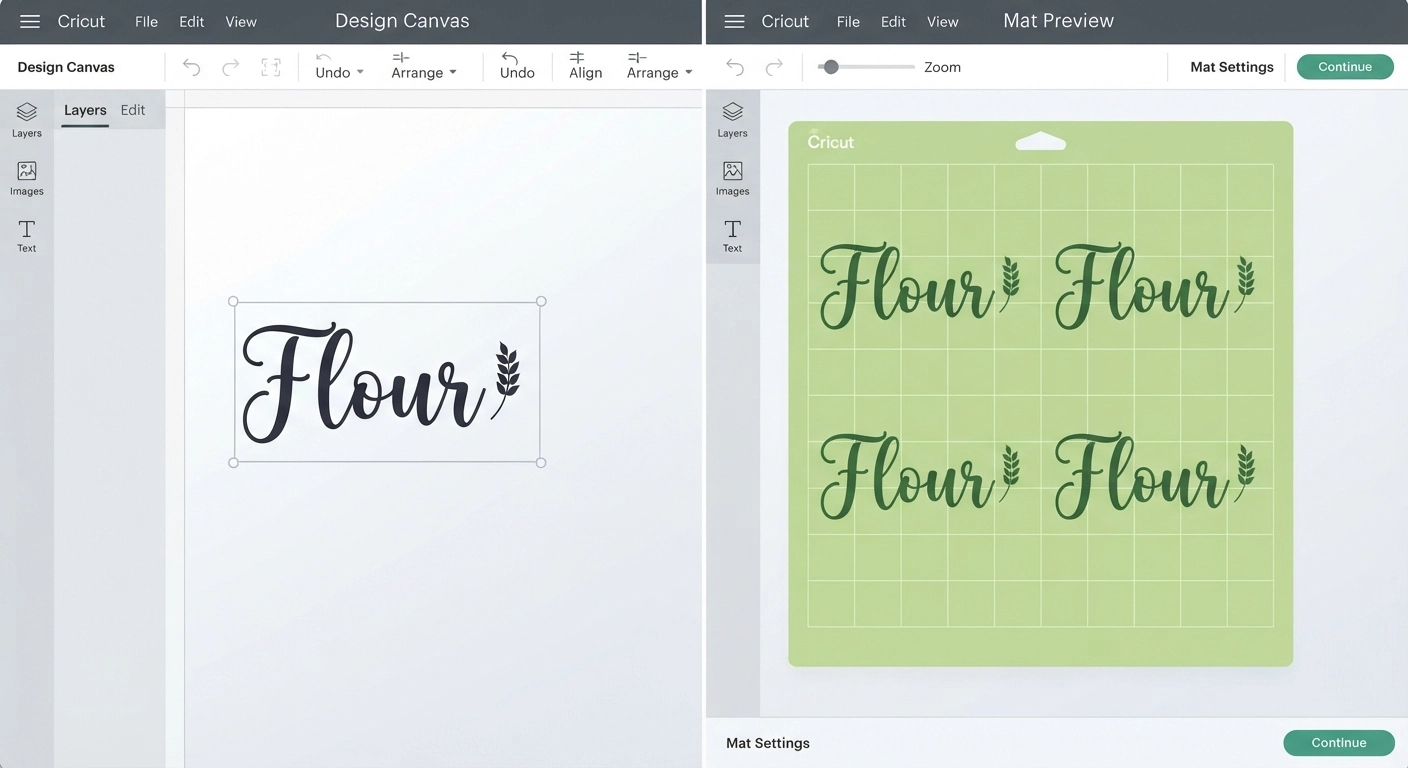This screenshot has height=768, width=1408.
Task: Click the select-all bracket icon in Design Canvas
Action: pyautogui.click(x=270, y=67)
